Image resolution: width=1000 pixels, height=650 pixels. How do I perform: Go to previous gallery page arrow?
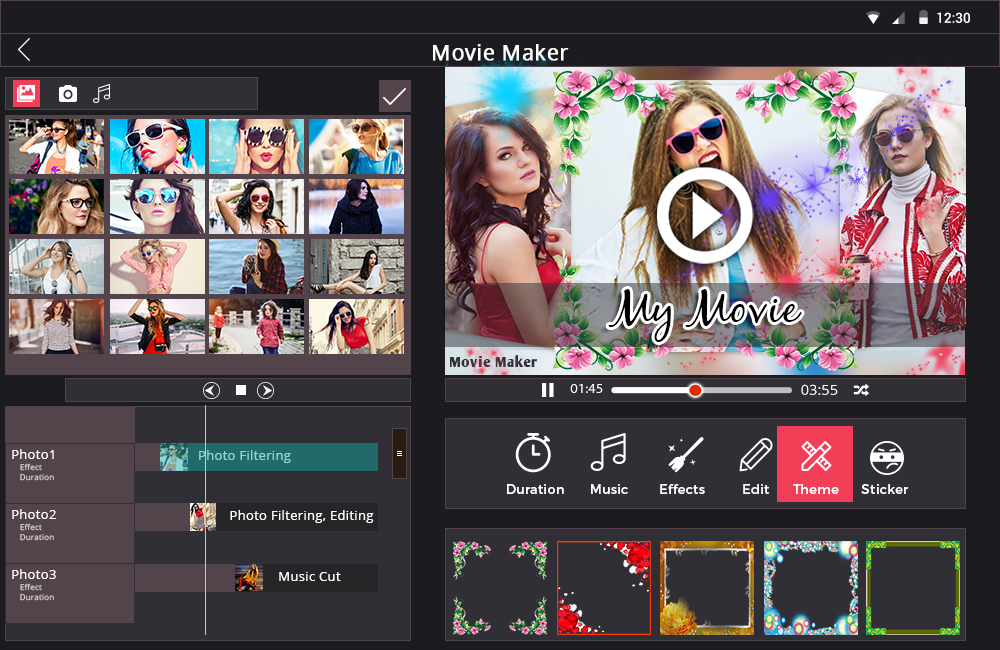[x=211, y=390]
